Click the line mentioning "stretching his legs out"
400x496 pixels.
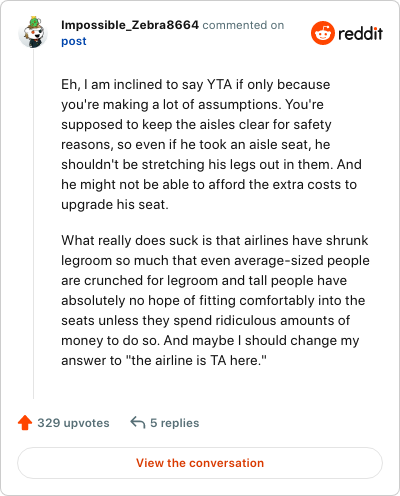211,164
